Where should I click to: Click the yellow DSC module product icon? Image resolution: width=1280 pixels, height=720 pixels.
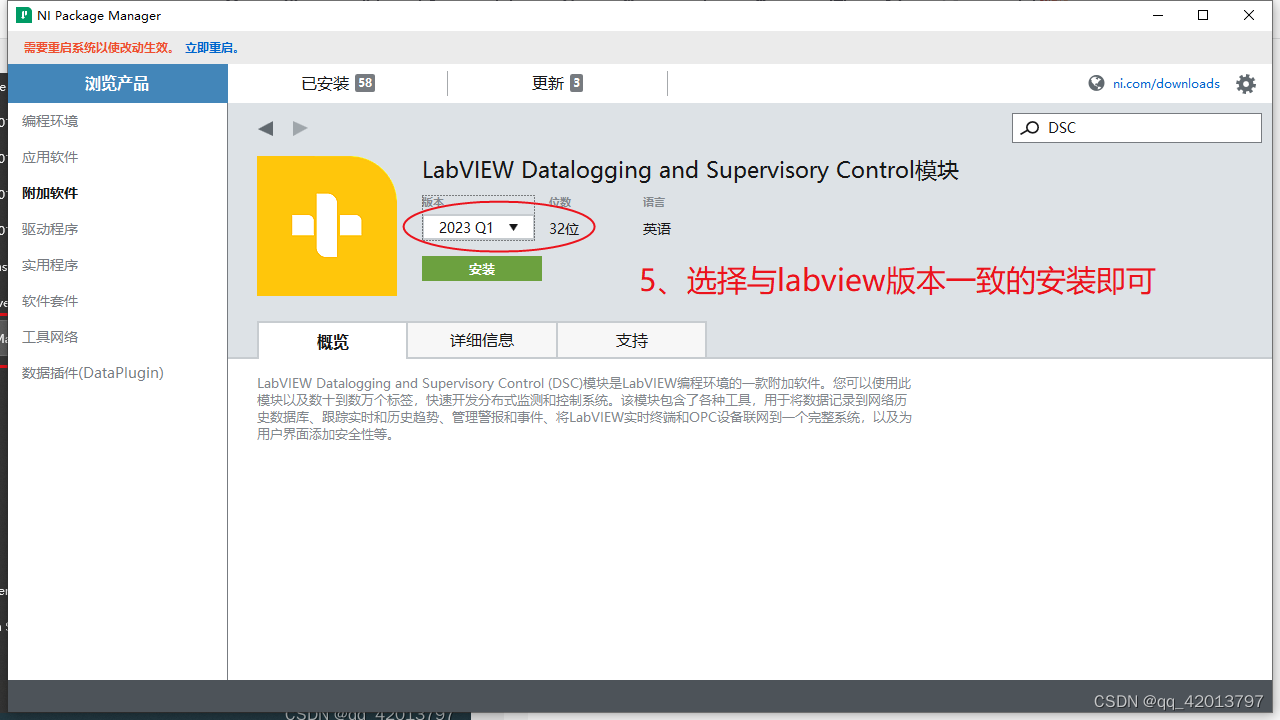(327, 226)
